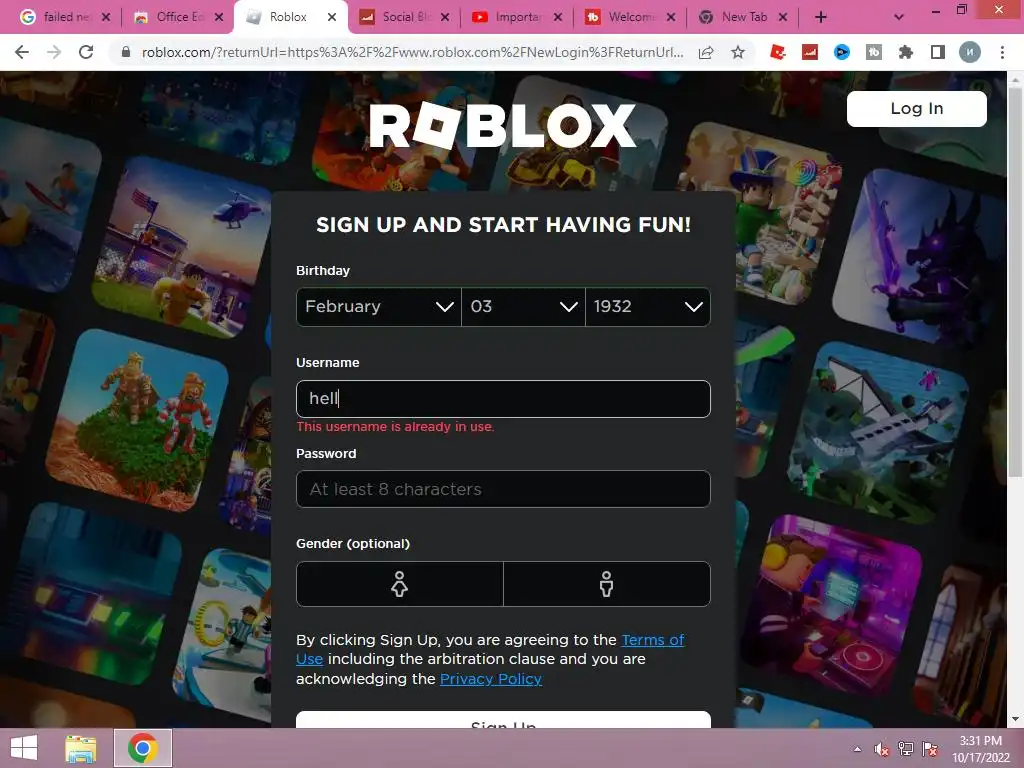Select the female gender icon
Image resolution: width=1024 pixels, height=768 pixels.
[399, 584]
